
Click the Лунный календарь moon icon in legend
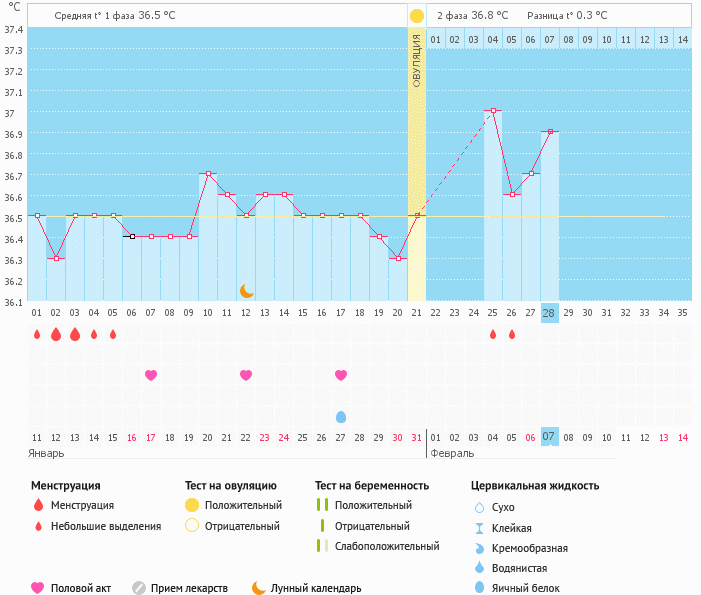(259, 588)
